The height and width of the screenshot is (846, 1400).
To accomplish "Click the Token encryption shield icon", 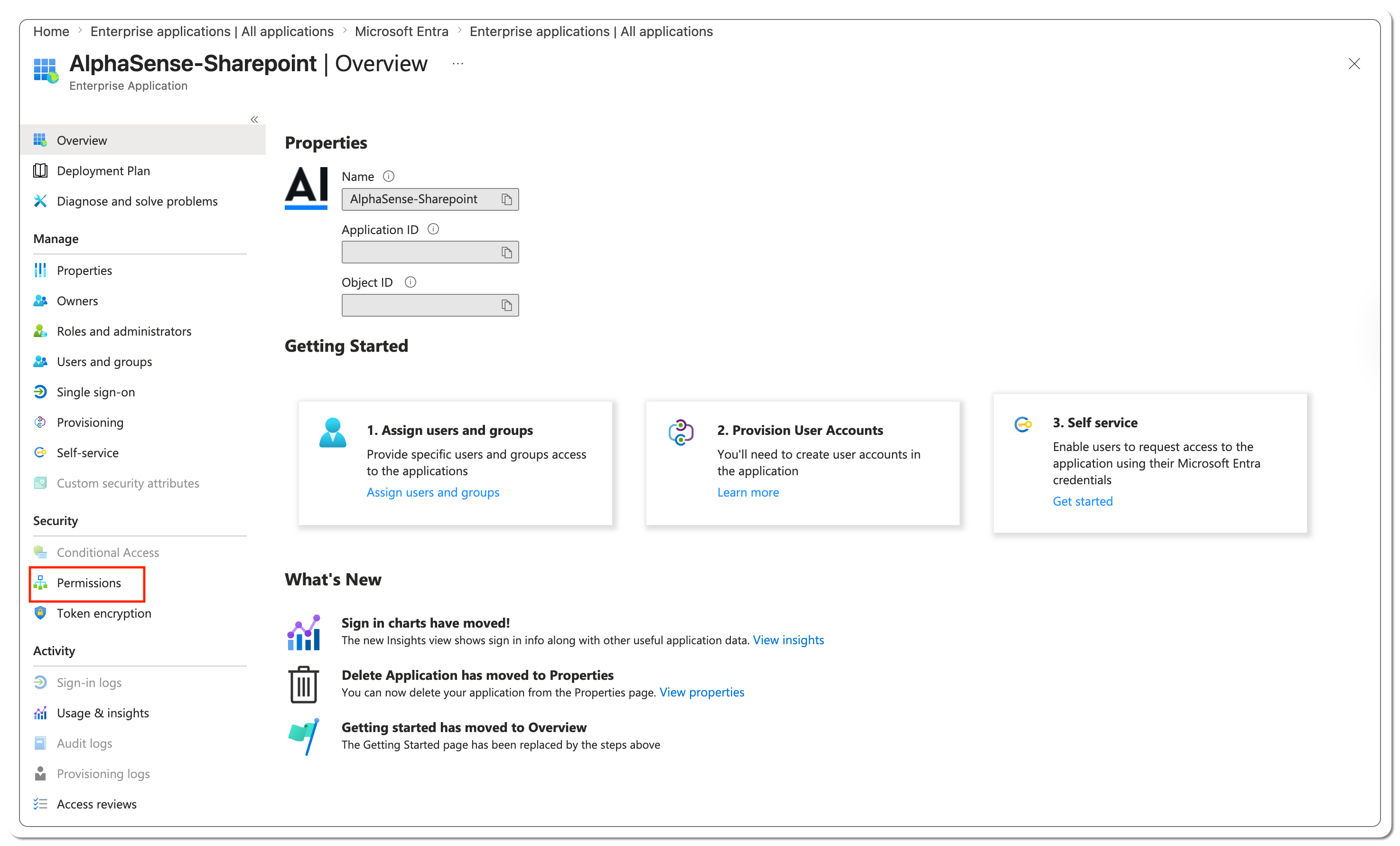I will 40,613.
